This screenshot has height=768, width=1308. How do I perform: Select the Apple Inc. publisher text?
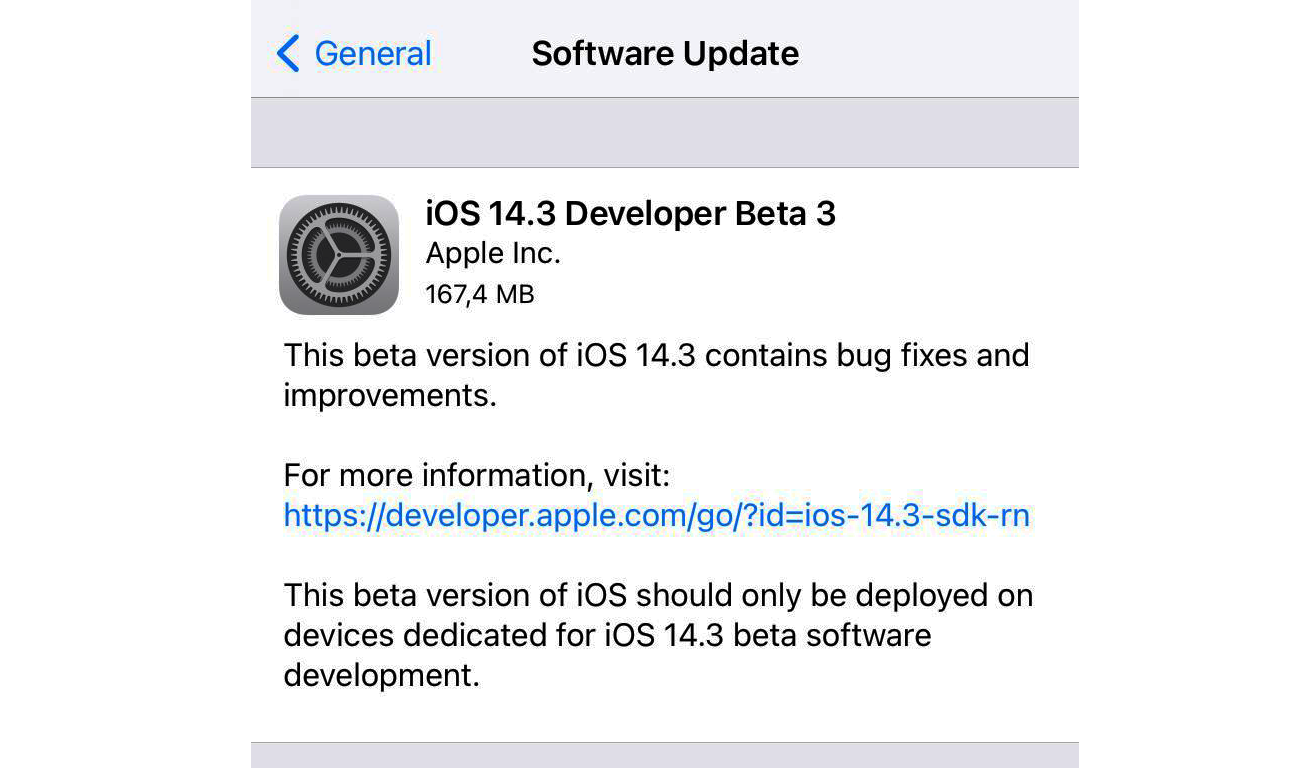pos(493,254)
